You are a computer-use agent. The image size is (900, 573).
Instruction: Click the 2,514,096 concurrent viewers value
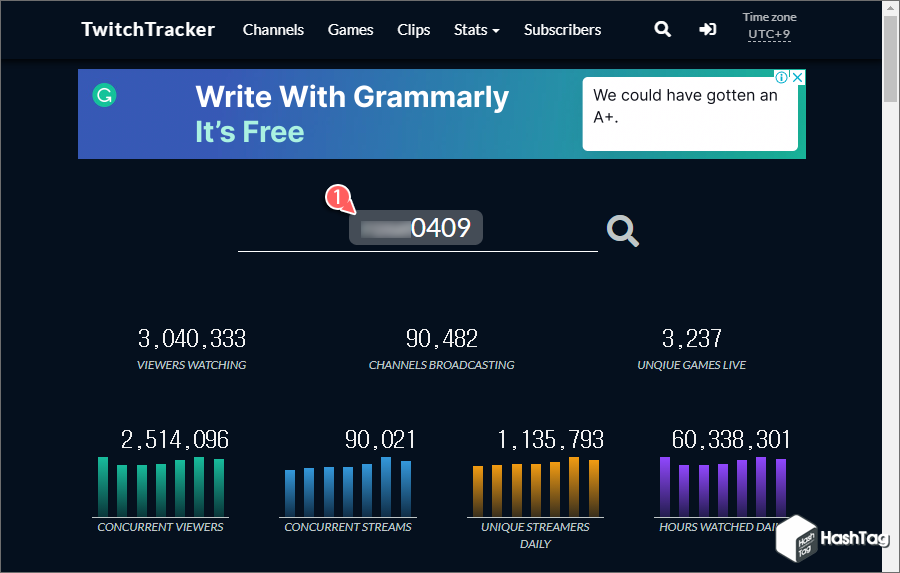[174, 440]
